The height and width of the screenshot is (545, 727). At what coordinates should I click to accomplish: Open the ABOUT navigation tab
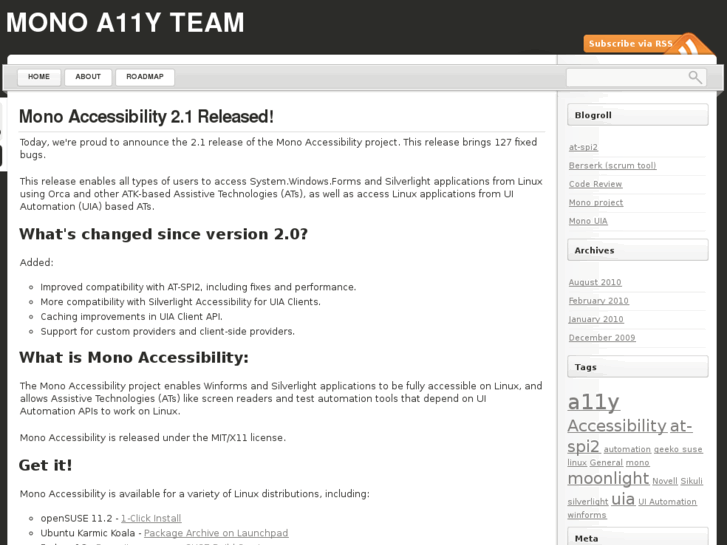coord(88,77)
